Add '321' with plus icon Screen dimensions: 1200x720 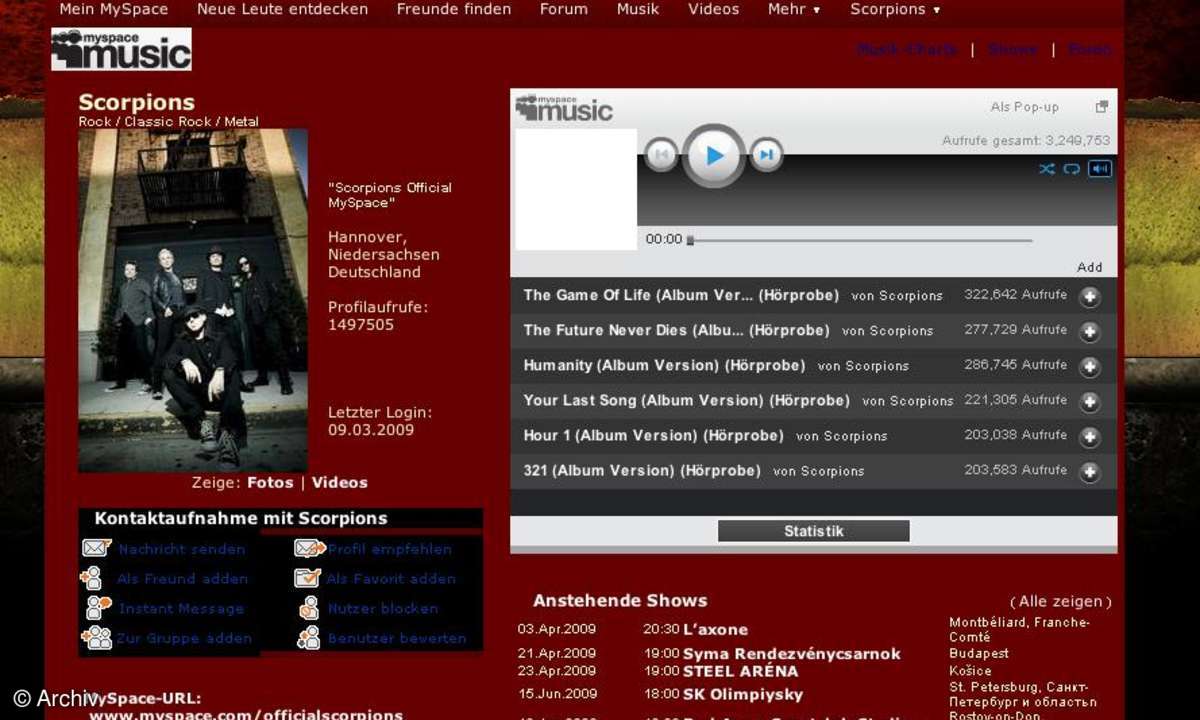(x=1090, y=472)
